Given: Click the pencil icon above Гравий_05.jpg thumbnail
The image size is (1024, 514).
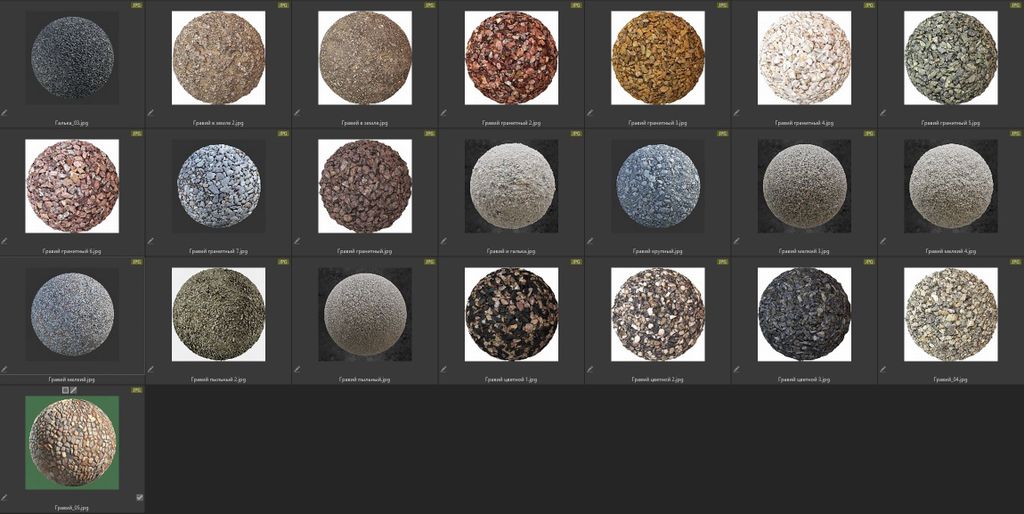Looking at the screenshot, I should [74, 390].
